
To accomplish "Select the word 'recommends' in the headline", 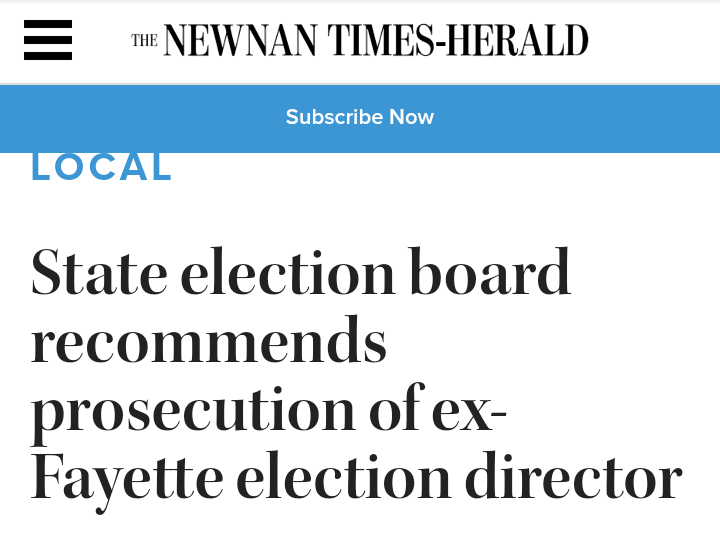I will 209,342.
